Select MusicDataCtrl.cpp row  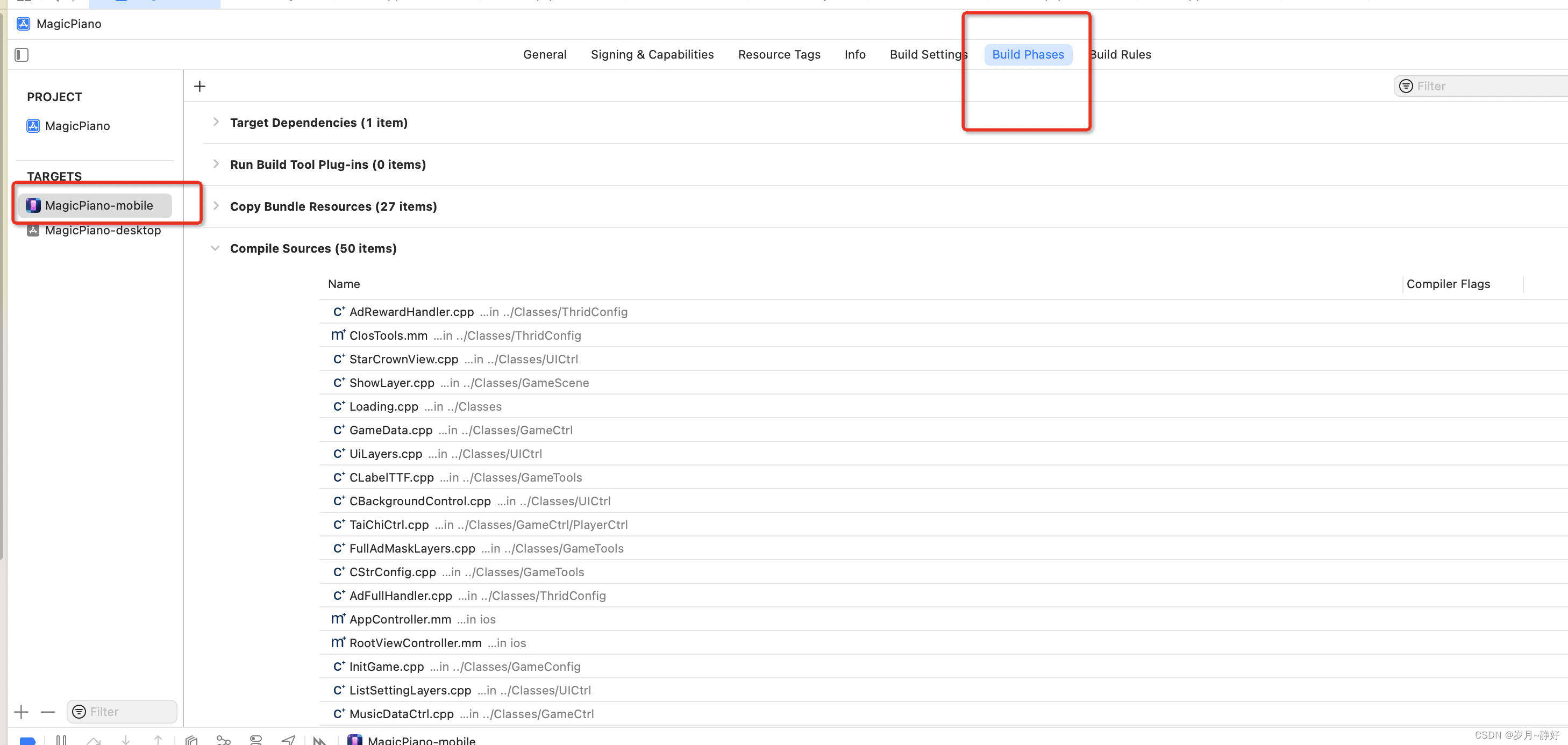click(944, 714)
